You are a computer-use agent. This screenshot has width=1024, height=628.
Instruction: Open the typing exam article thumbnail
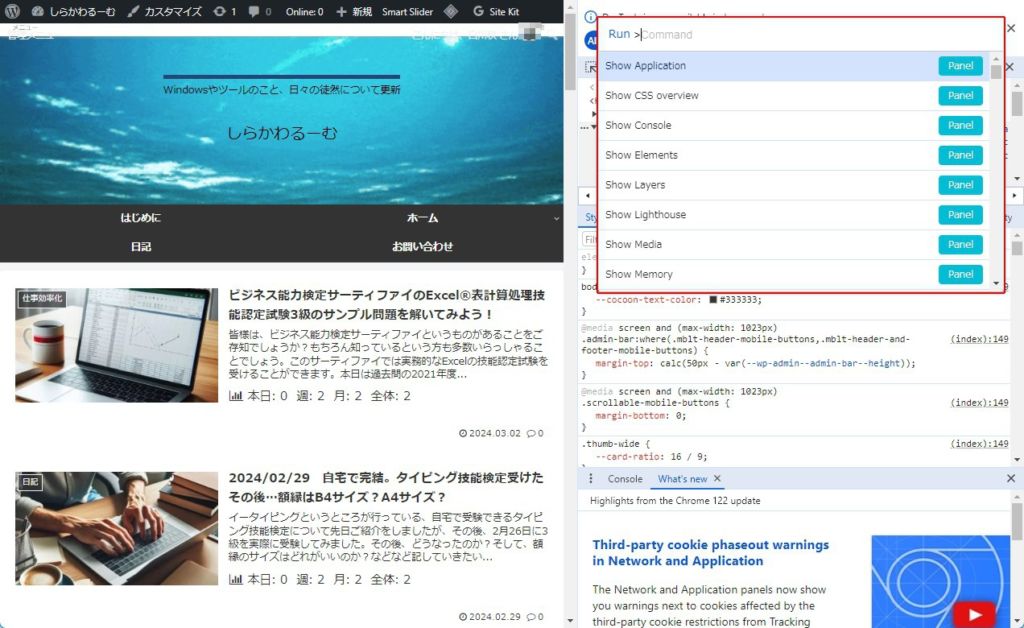[117, 529]
